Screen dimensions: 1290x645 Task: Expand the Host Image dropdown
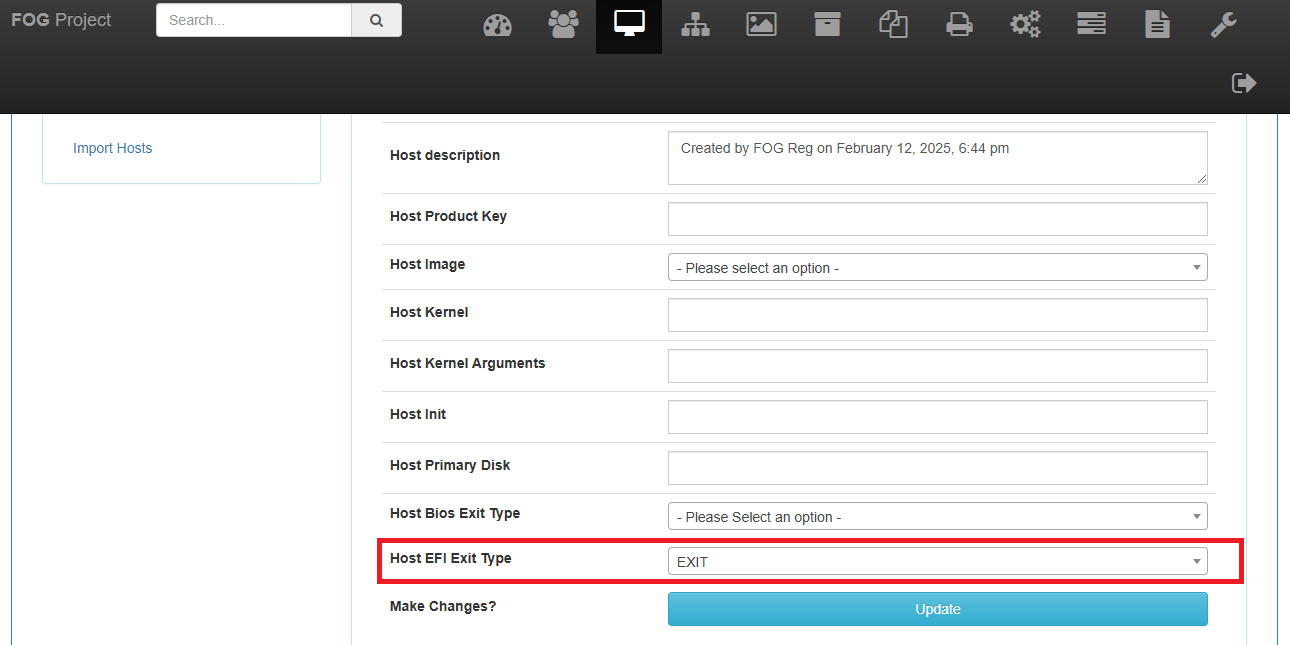[937, 268]
